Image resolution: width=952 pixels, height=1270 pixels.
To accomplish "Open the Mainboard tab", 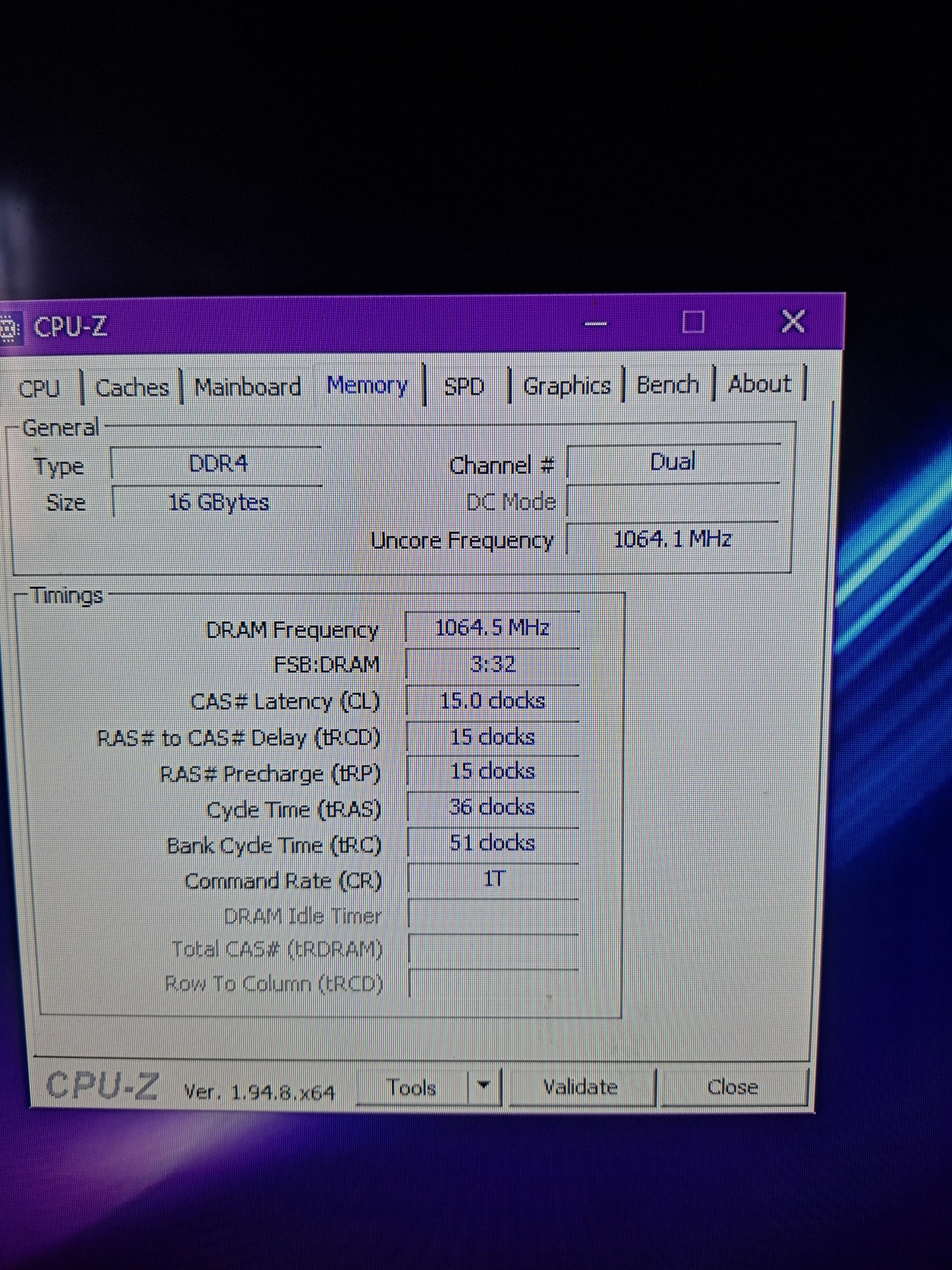I will coord(247,387).
